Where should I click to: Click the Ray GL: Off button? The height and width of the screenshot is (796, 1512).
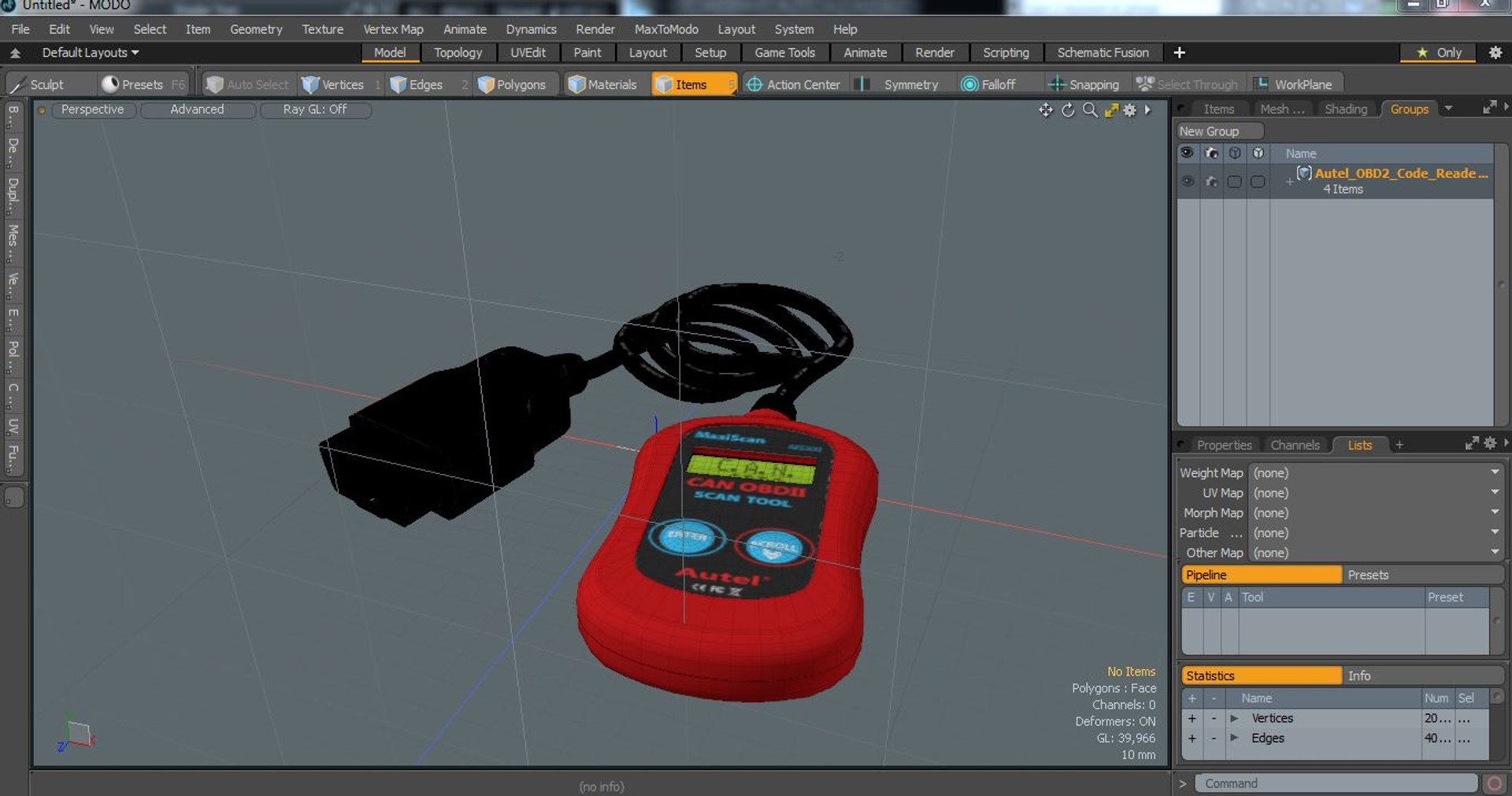coord(314,109)
